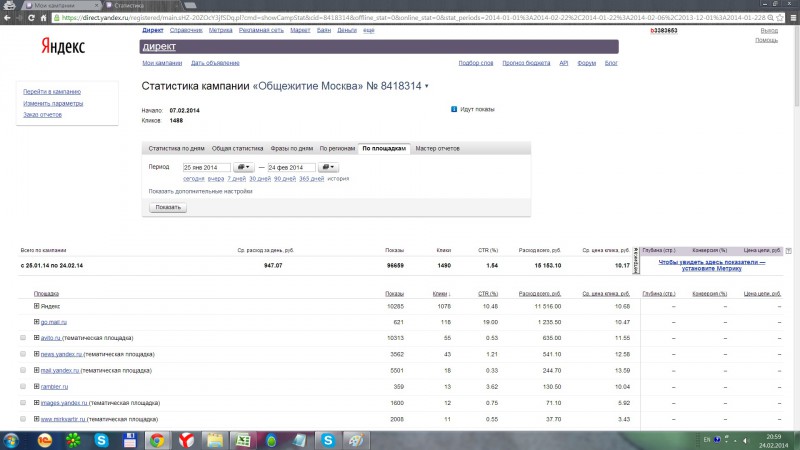The height and width of the screenshot is (450, 800).
Task: Switch to 'Общая статистика' tab
Action: (237, 148)
